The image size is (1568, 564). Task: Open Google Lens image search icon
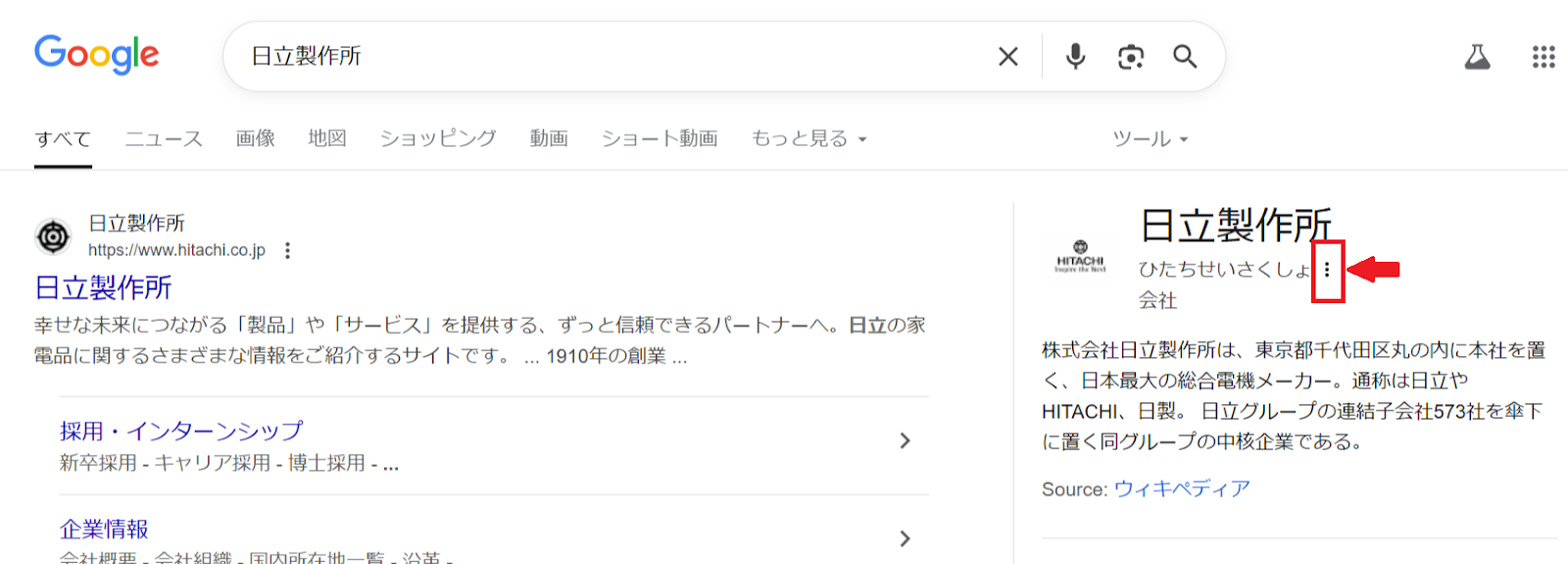coord(1131,57)
